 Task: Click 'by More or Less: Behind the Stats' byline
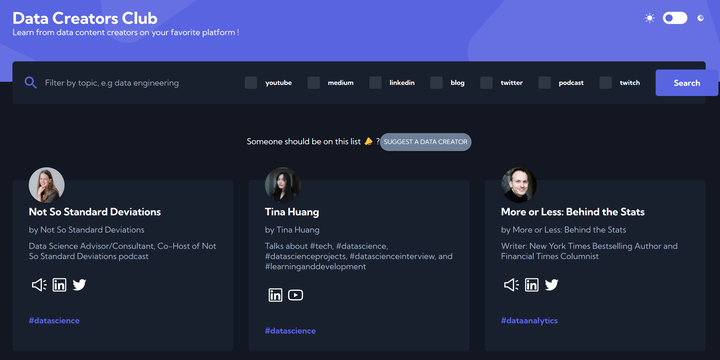click(x=563, y=230)
